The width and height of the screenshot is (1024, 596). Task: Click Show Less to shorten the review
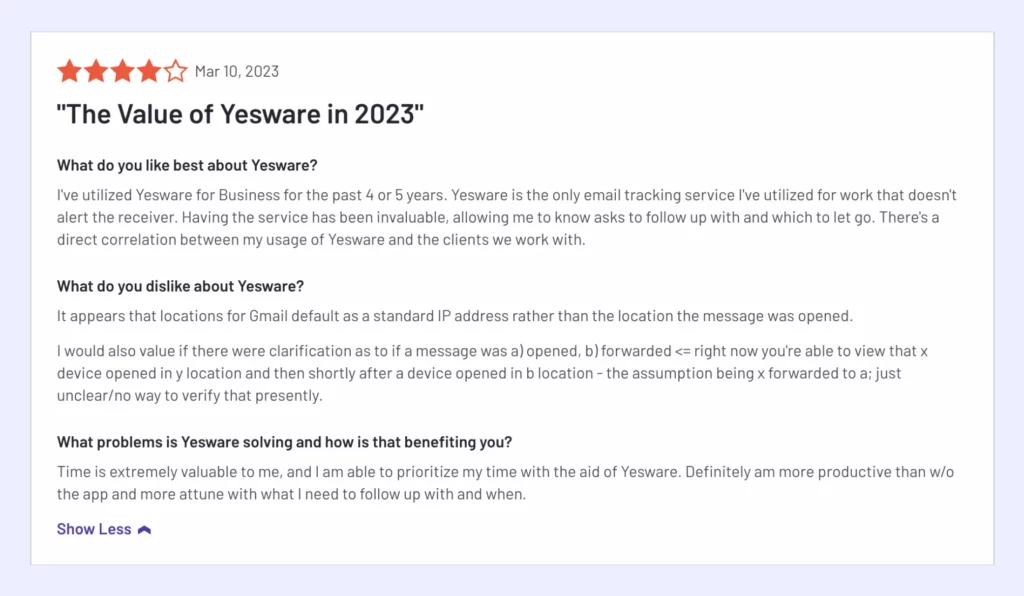pos(94,528)
